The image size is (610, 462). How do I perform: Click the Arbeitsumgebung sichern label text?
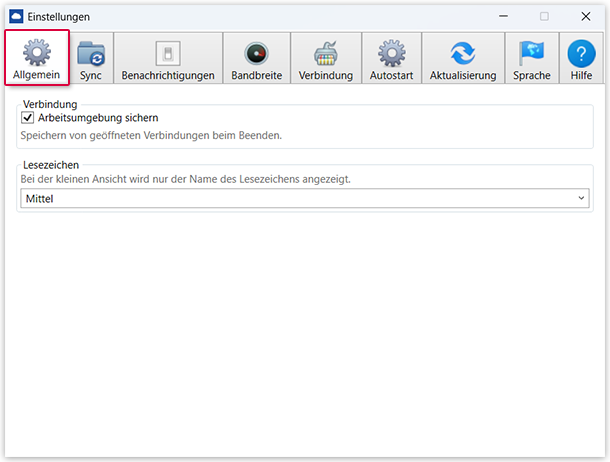[x=98, y=118]
